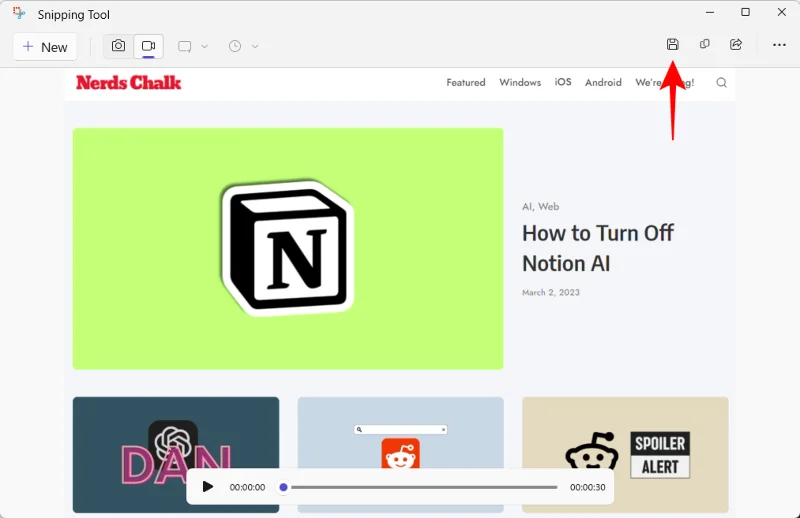Open the Notion logo featured image
Screen dimensions: 800x518
(x=288, y=249)
